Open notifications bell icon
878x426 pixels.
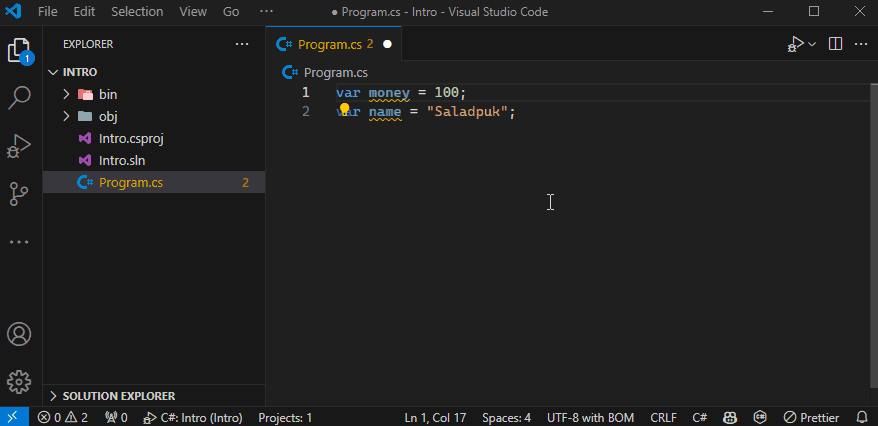862,418
